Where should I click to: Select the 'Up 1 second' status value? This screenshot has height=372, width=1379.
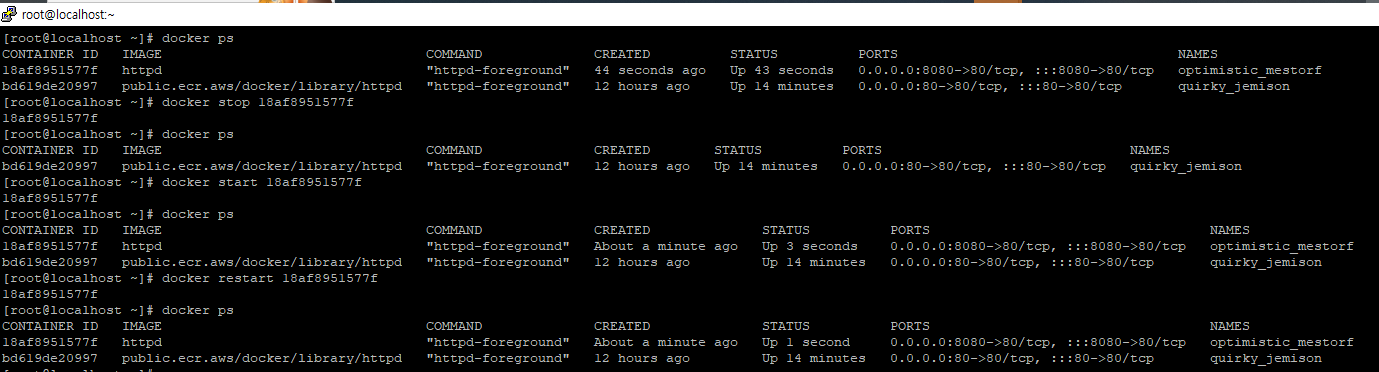point(806,342)
